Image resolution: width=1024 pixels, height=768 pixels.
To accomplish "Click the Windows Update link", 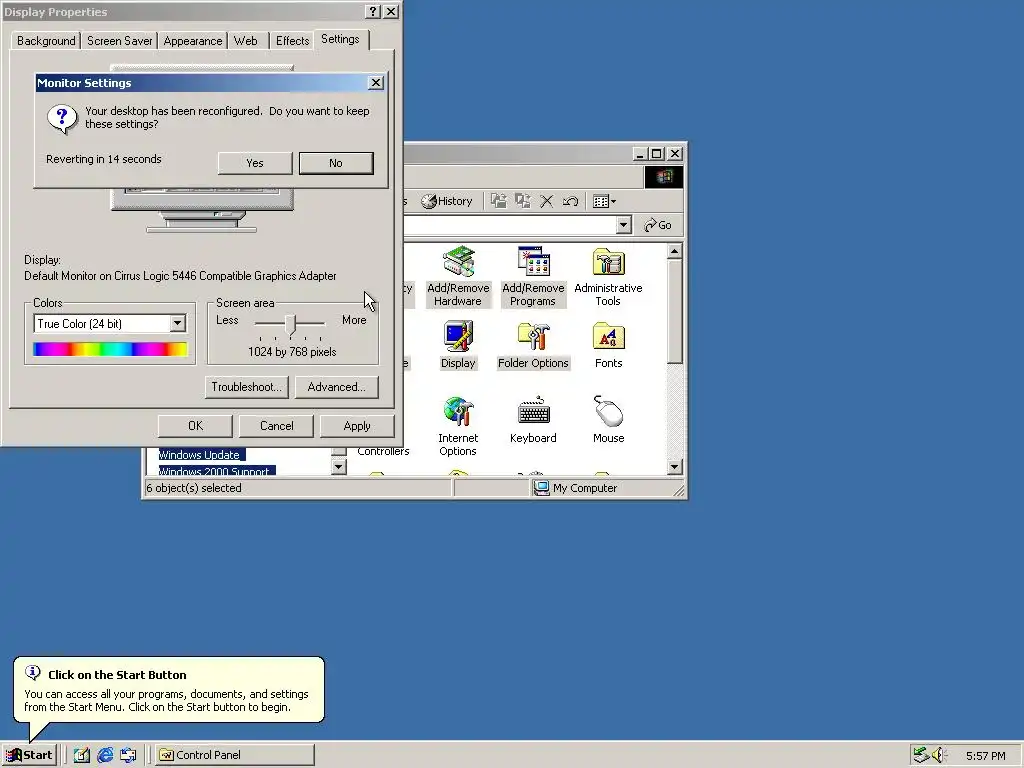I will 199,455.
